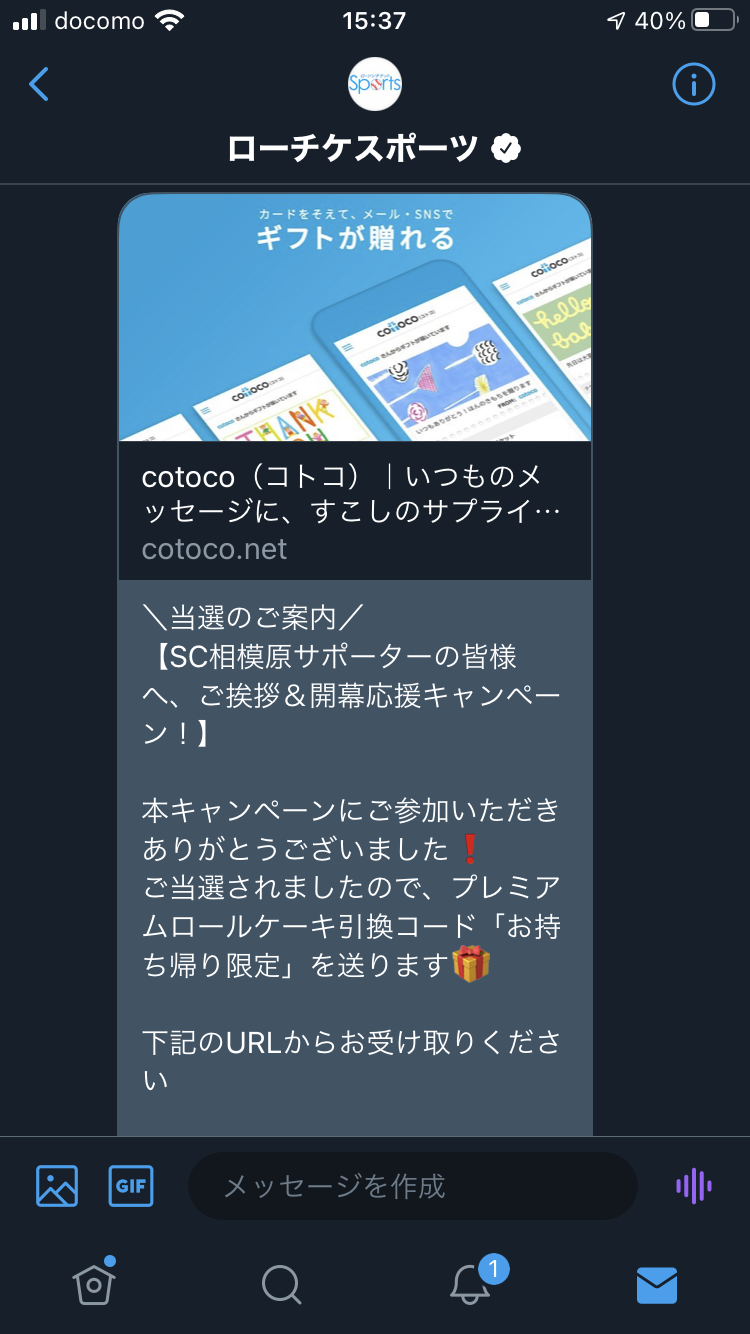Start recording a voice message

(x=693, y=1186)
